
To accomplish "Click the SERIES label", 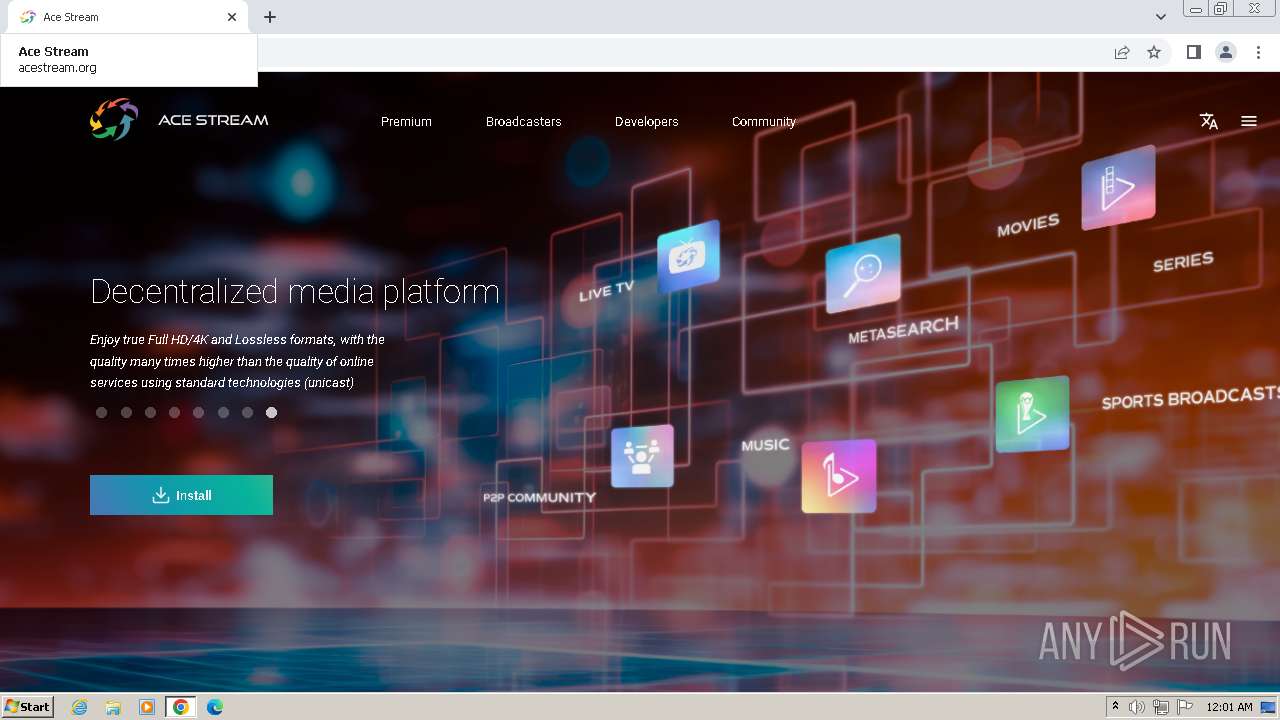I will click(1183, 262).
